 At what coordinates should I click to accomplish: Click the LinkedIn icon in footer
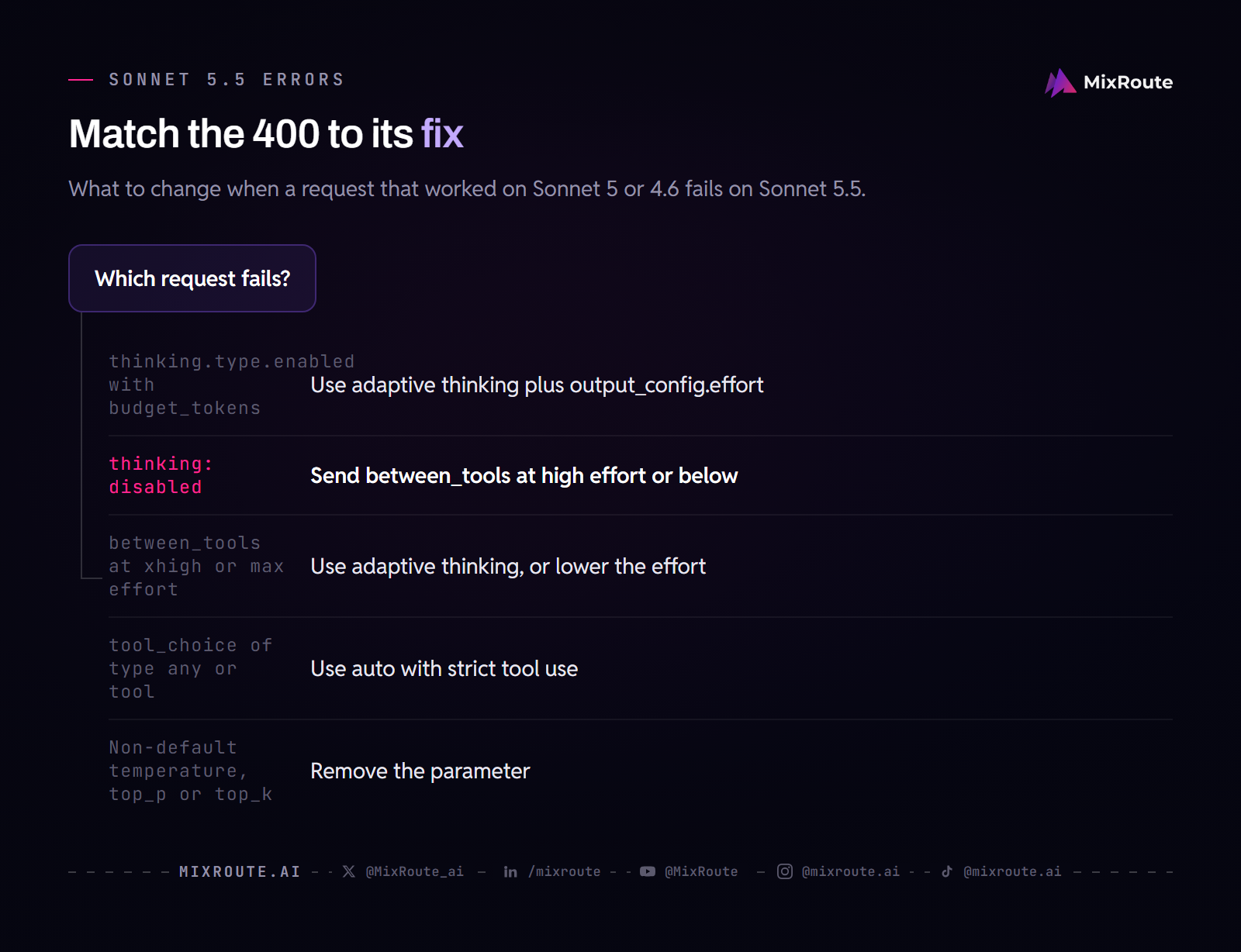coord(510,871)
